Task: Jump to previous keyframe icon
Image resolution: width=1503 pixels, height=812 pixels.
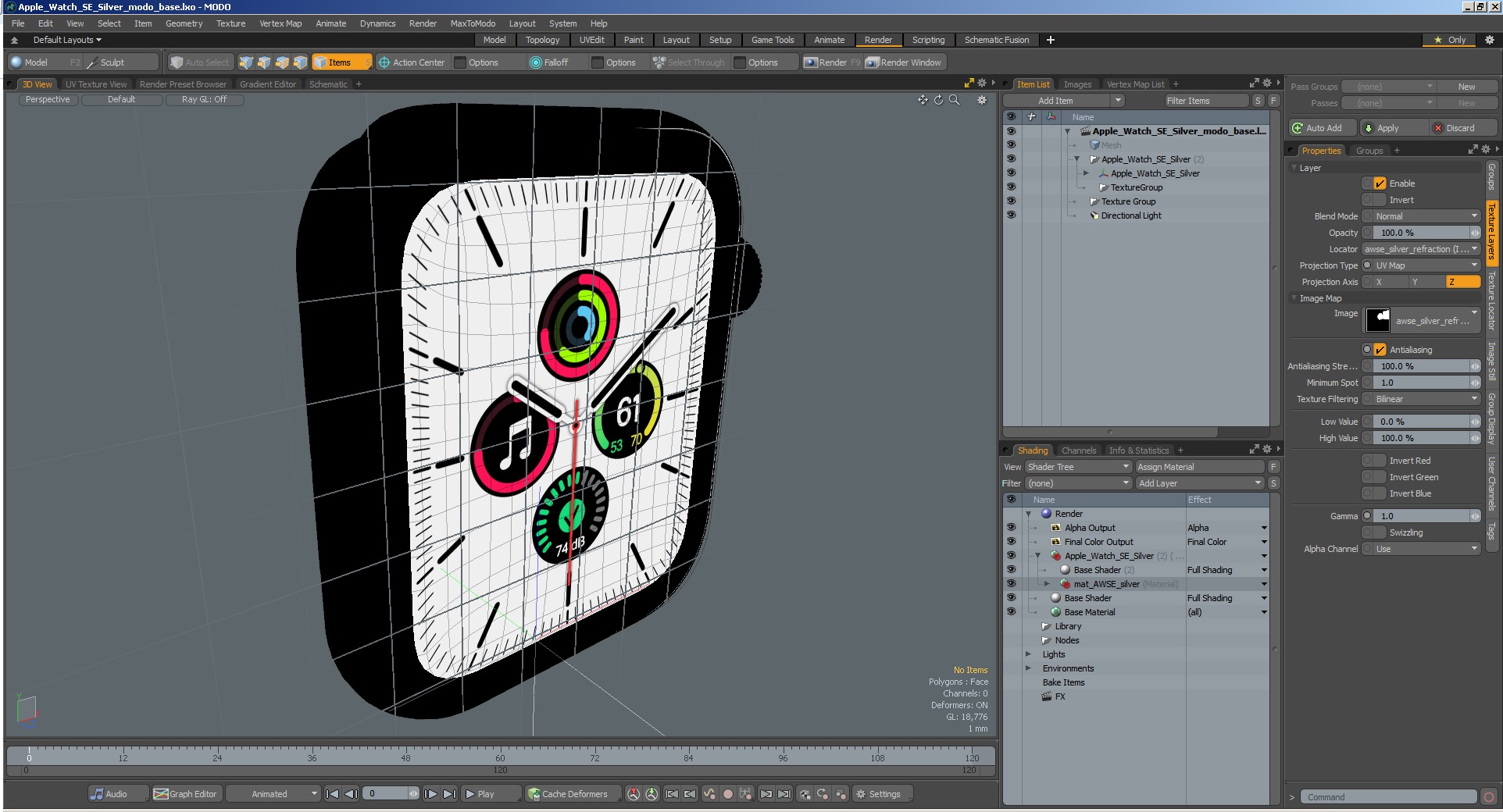Action: (690, 794)
